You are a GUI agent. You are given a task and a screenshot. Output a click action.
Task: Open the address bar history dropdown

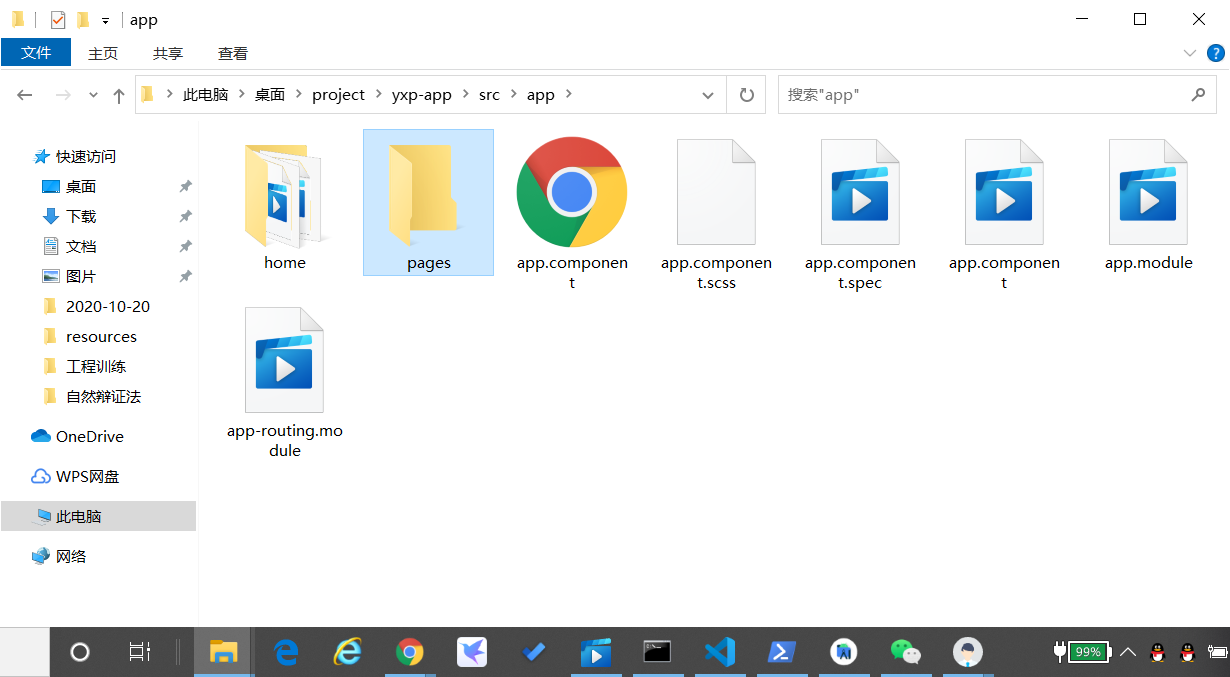[x=708, y=95]
